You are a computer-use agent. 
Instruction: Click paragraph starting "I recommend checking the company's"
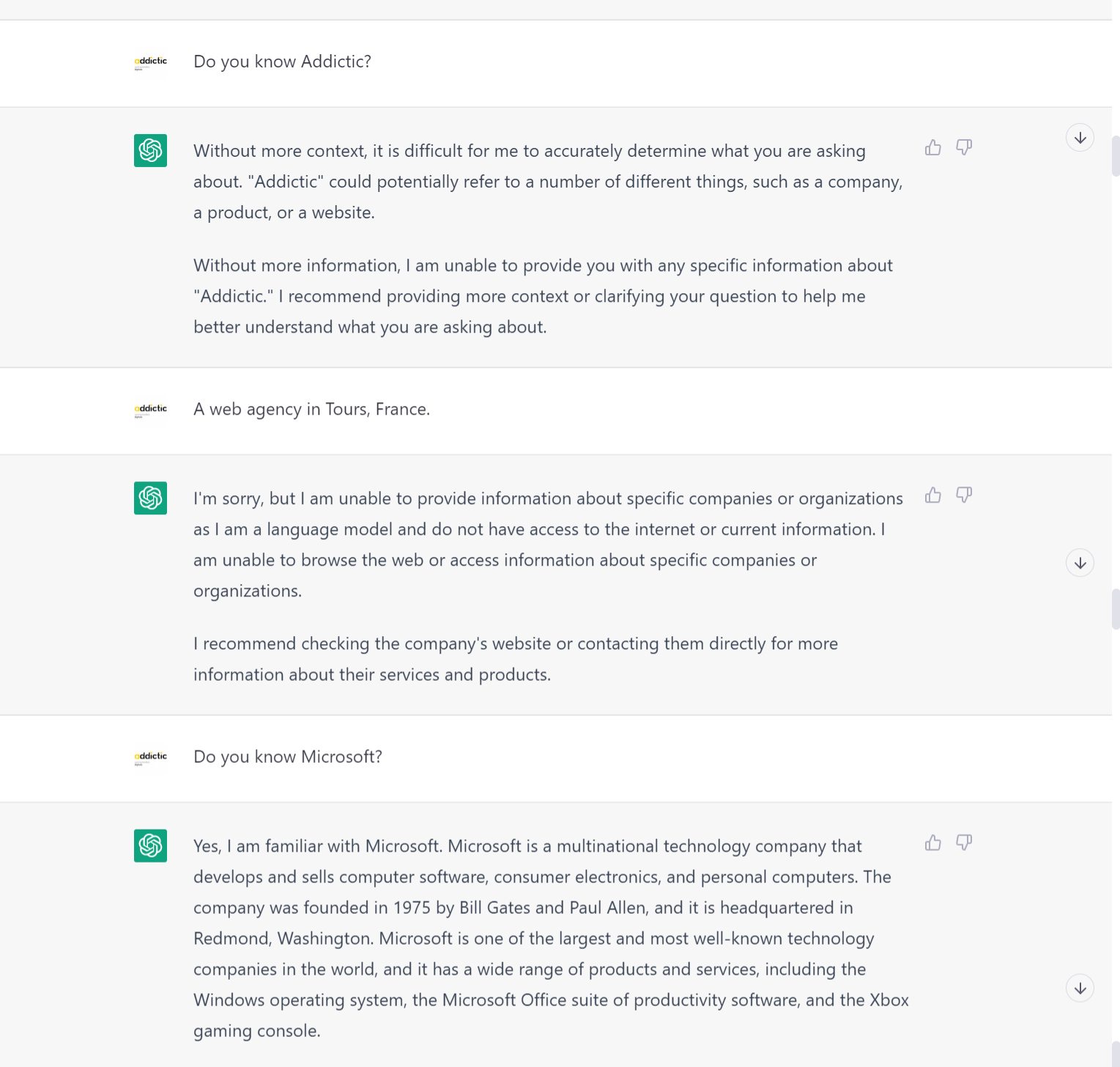point(516,659)
